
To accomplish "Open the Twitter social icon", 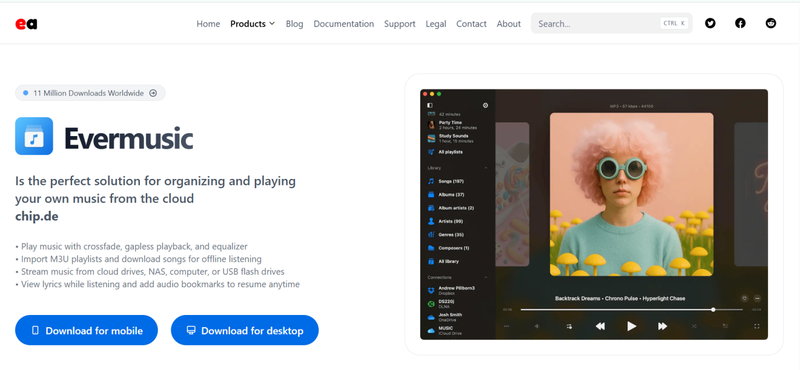I will coord(710,23).
